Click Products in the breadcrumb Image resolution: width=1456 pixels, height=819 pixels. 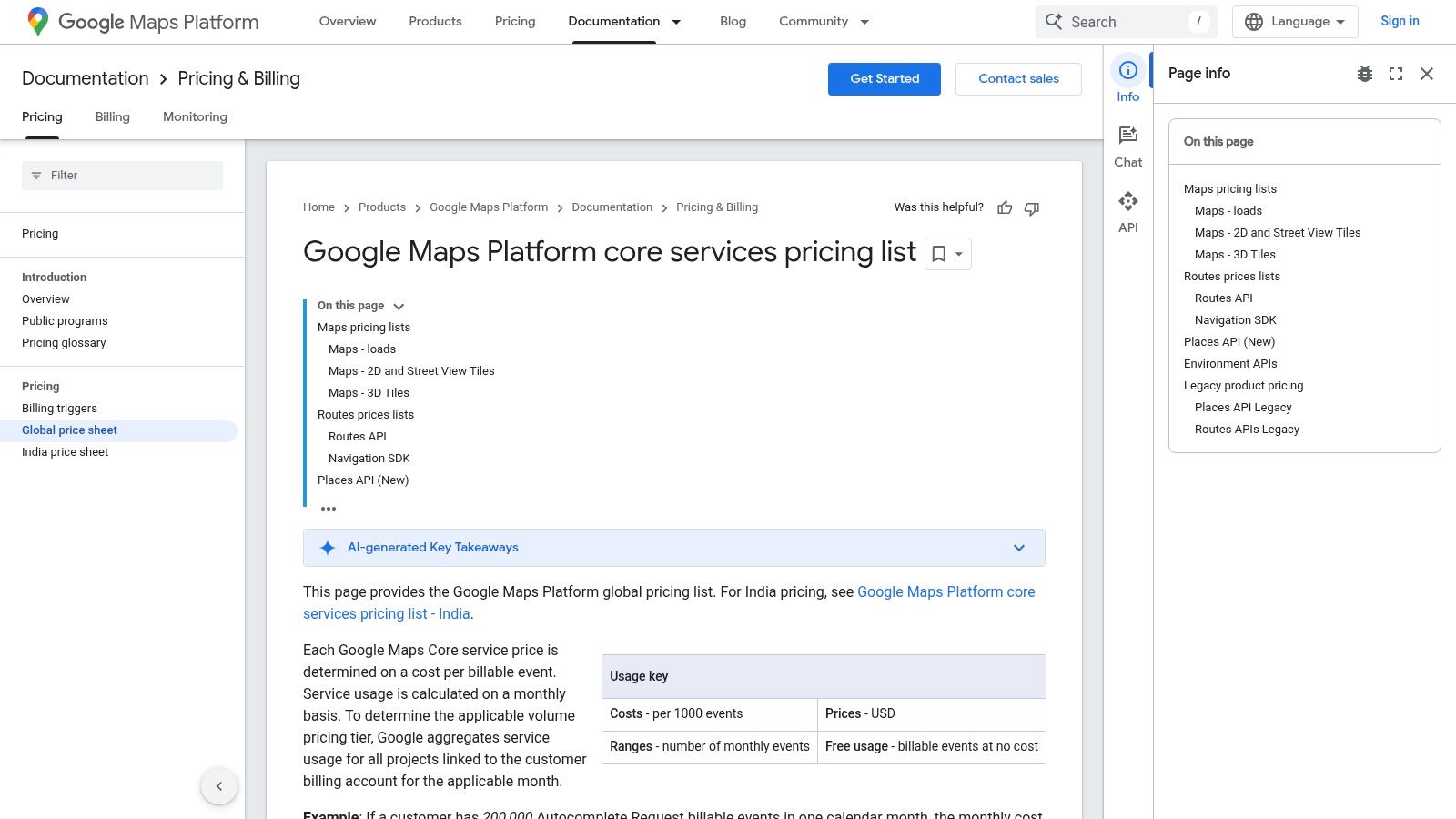(x=382, y=207)
